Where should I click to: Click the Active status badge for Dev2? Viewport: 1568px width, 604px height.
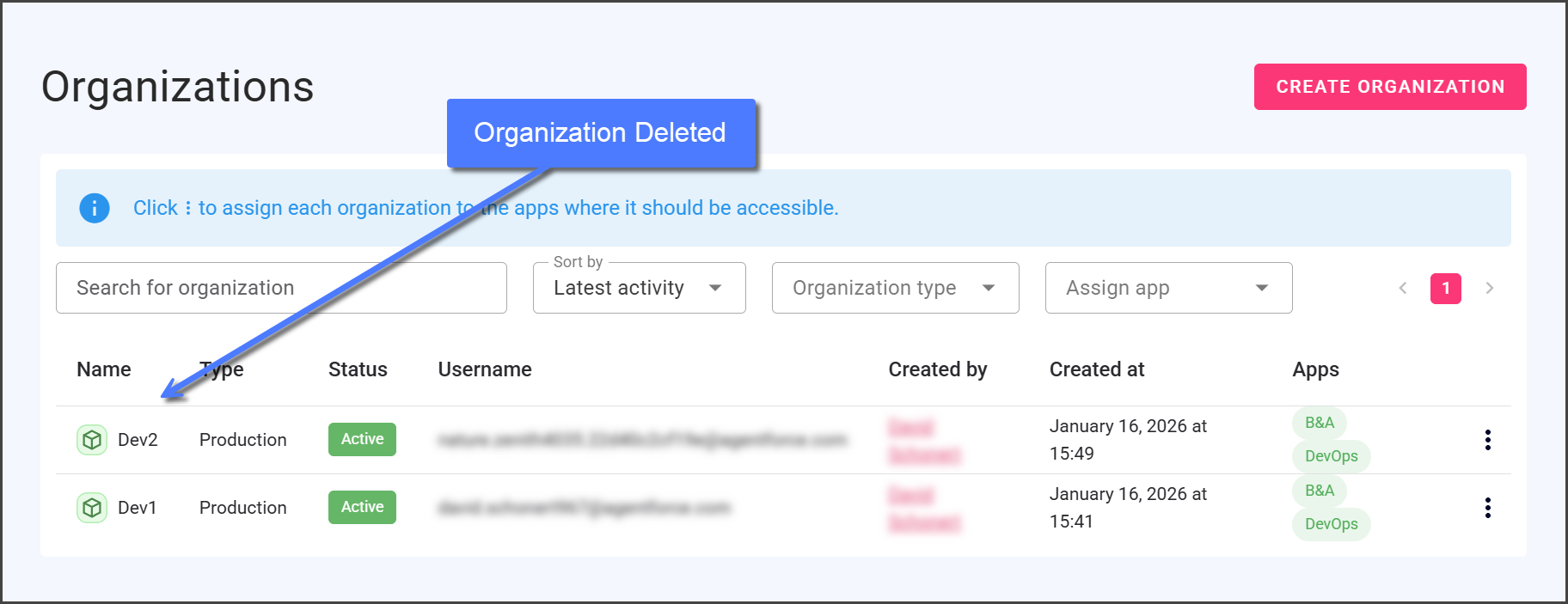[x=362, y=439]
